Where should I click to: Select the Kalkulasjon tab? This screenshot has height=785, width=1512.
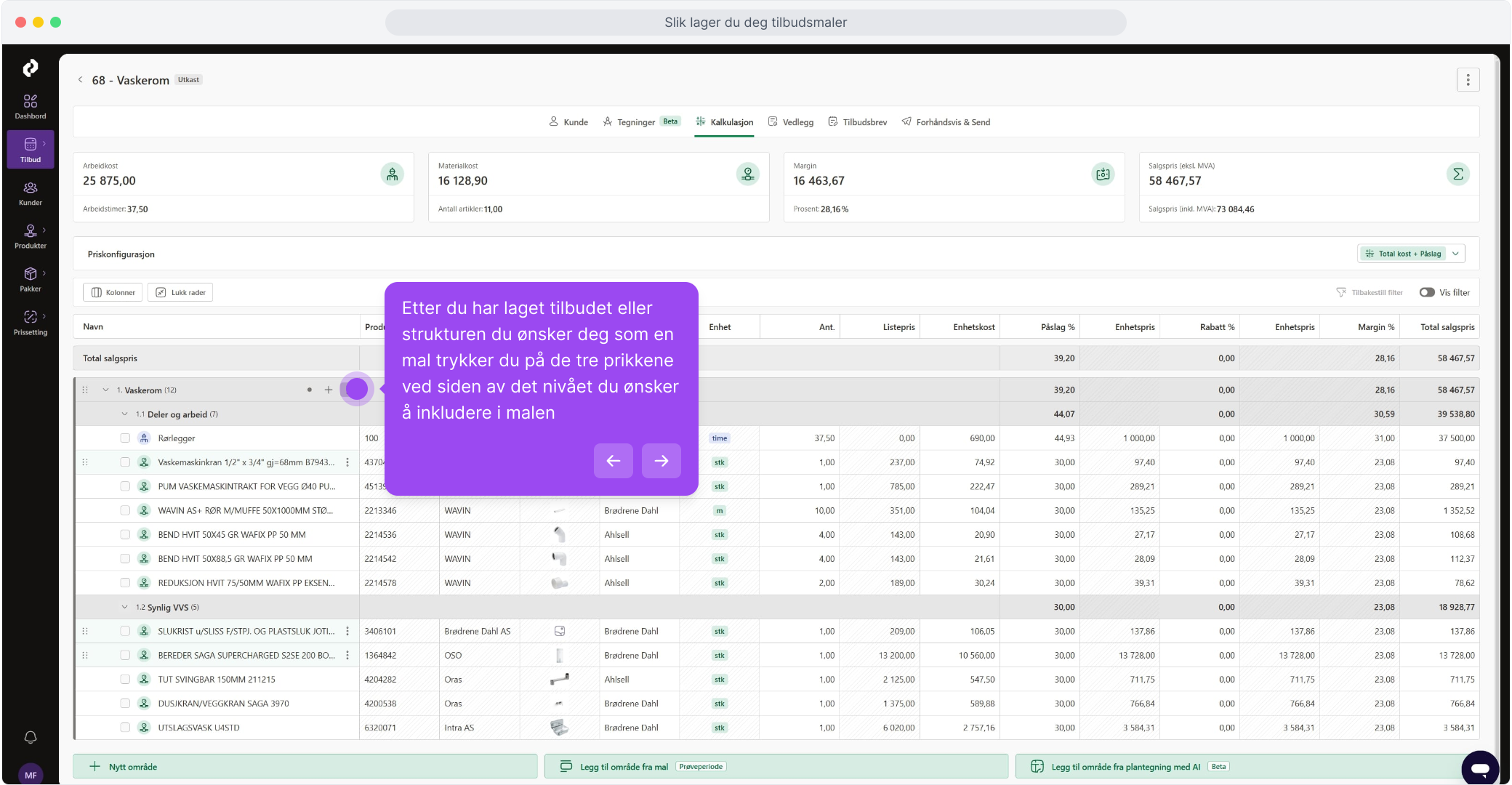pyautogui.click(x=724, y=122)
